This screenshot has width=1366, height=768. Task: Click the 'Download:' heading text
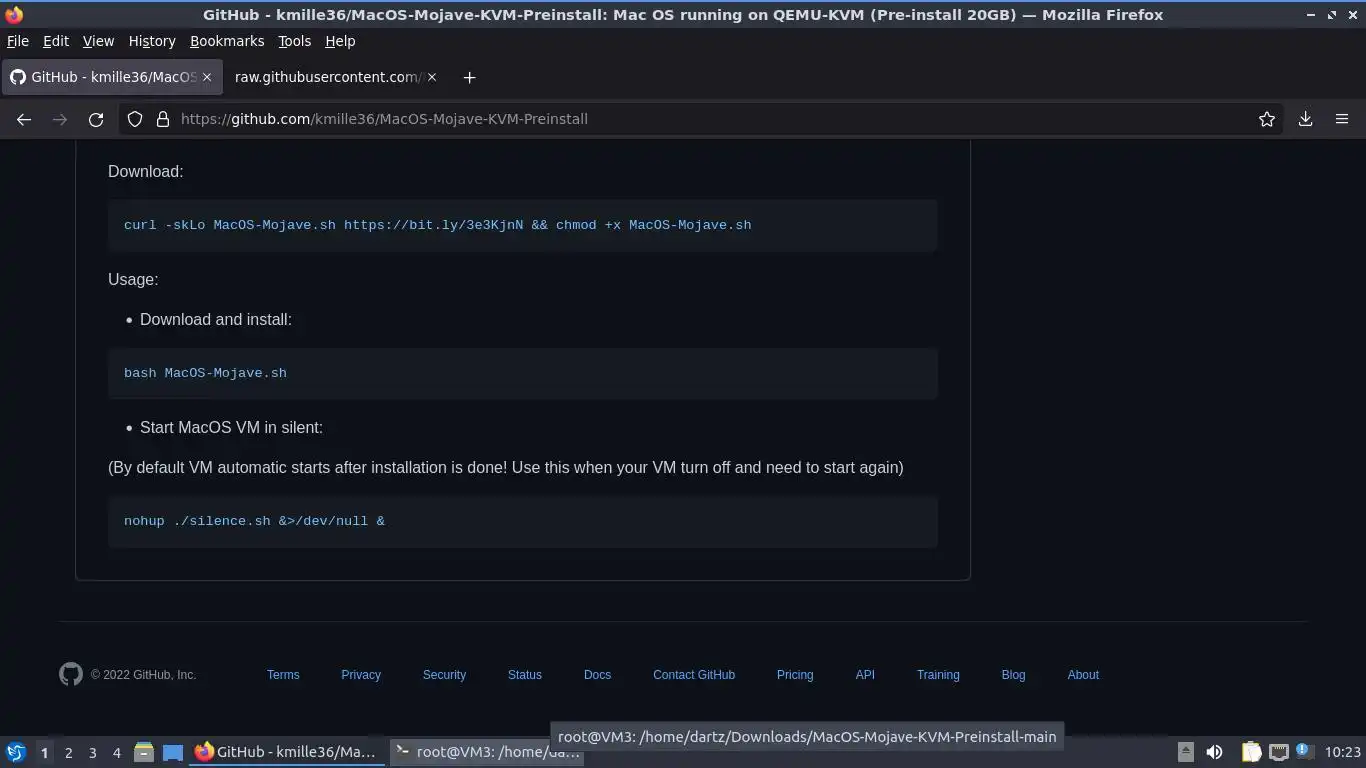pyautogui.click(x=145, y=172)
